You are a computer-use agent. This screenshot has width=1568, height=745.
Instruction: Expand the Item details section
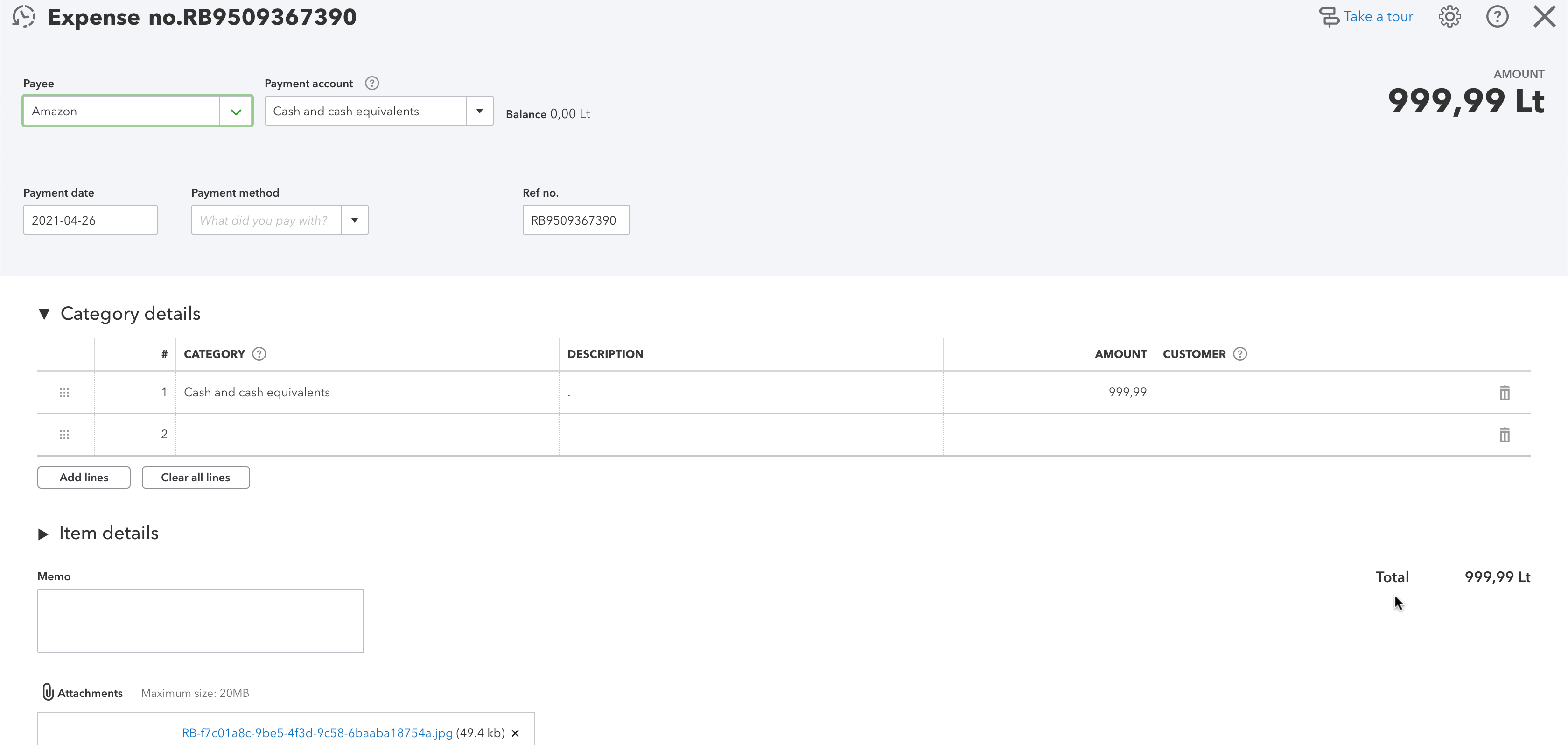click(x=43, y=534)
